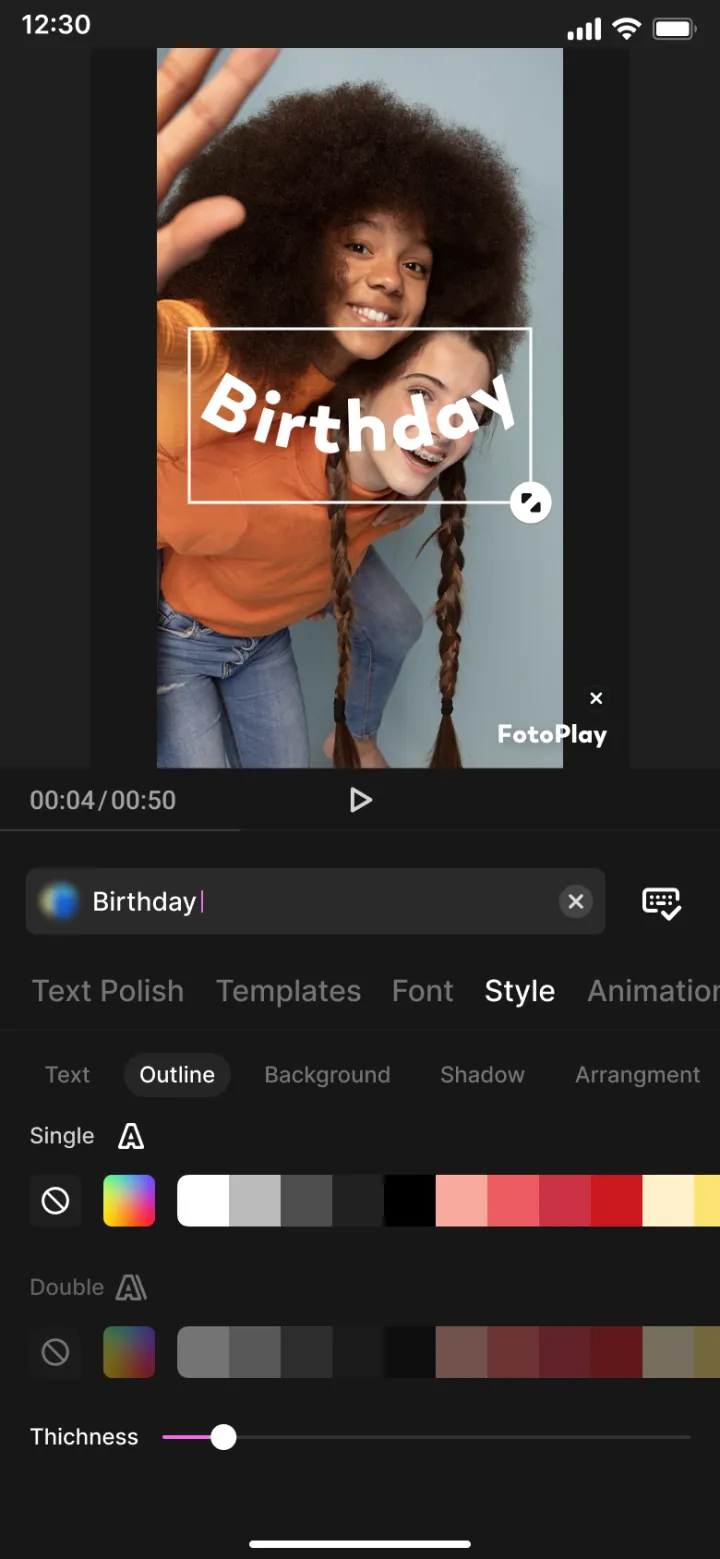Tap the 12:30 status bar clock

click(56, 25)
